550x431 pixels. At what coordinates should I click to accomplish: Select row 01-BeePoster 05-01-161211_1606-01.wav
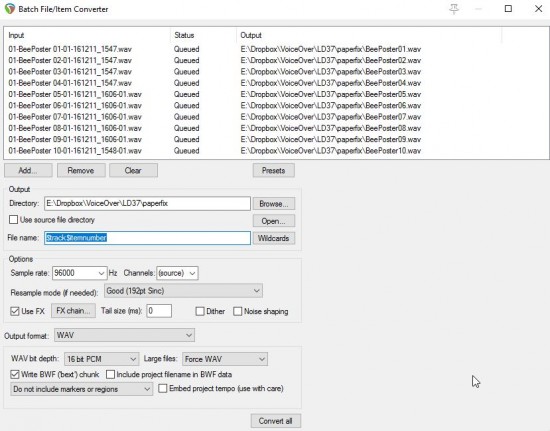point(75,94)
